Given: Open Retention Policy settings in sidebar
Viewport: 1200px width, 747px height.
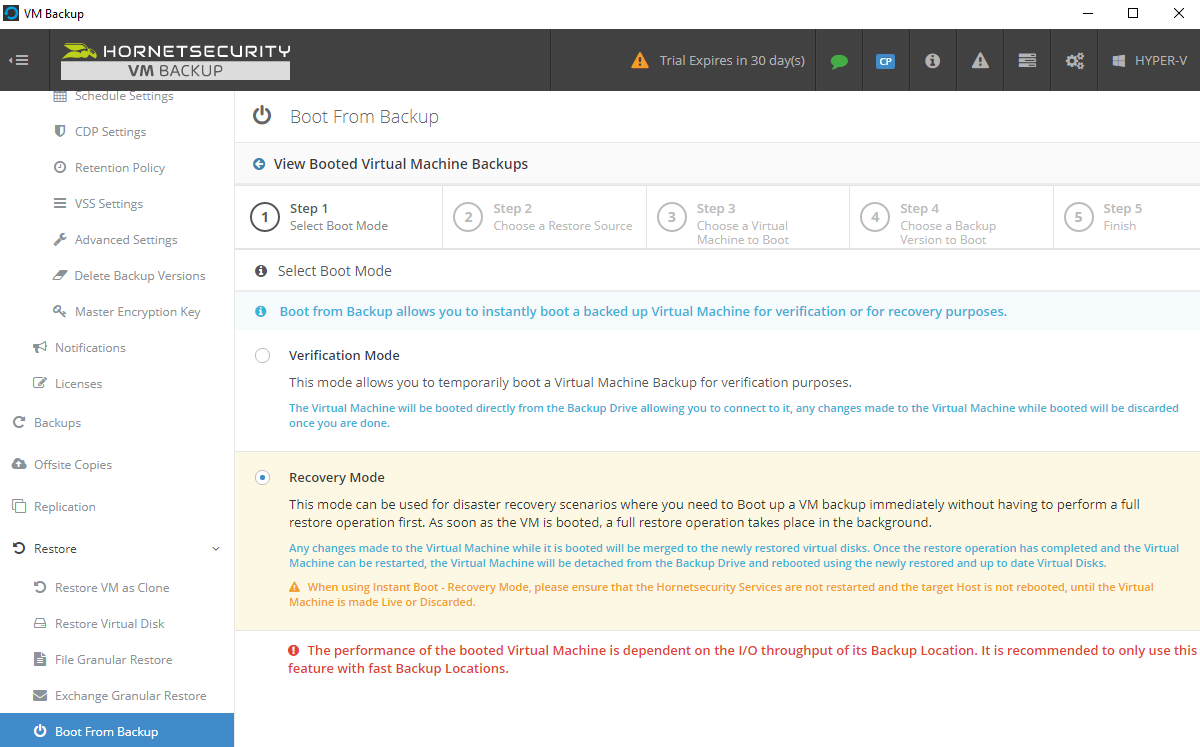Looking at the screenshot, I should tap(119, 168).
